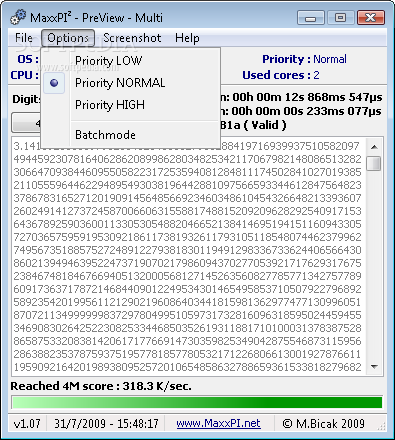395x440 pixels.
Task: Click scrollbar up arrow in digits box
Action: click(374, 147)
